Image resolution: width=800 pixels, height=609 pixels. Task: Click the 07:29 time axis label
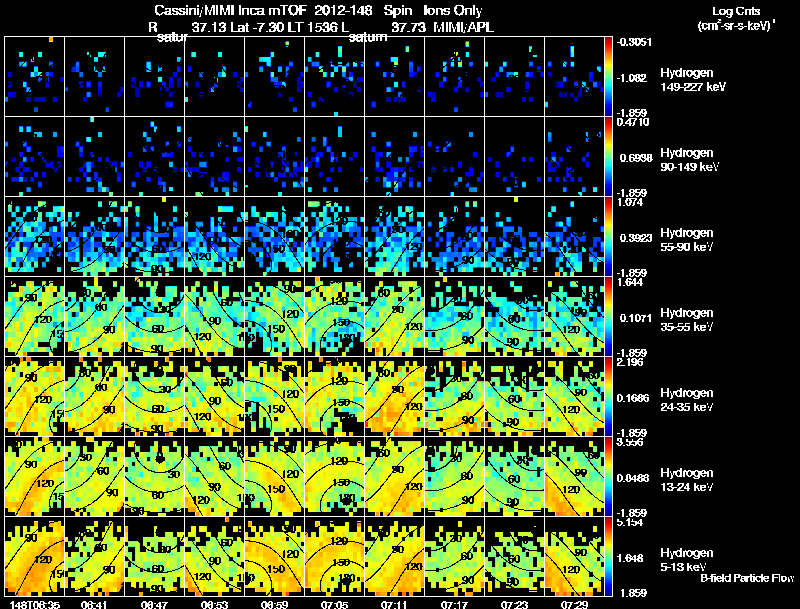click(574, 604)
